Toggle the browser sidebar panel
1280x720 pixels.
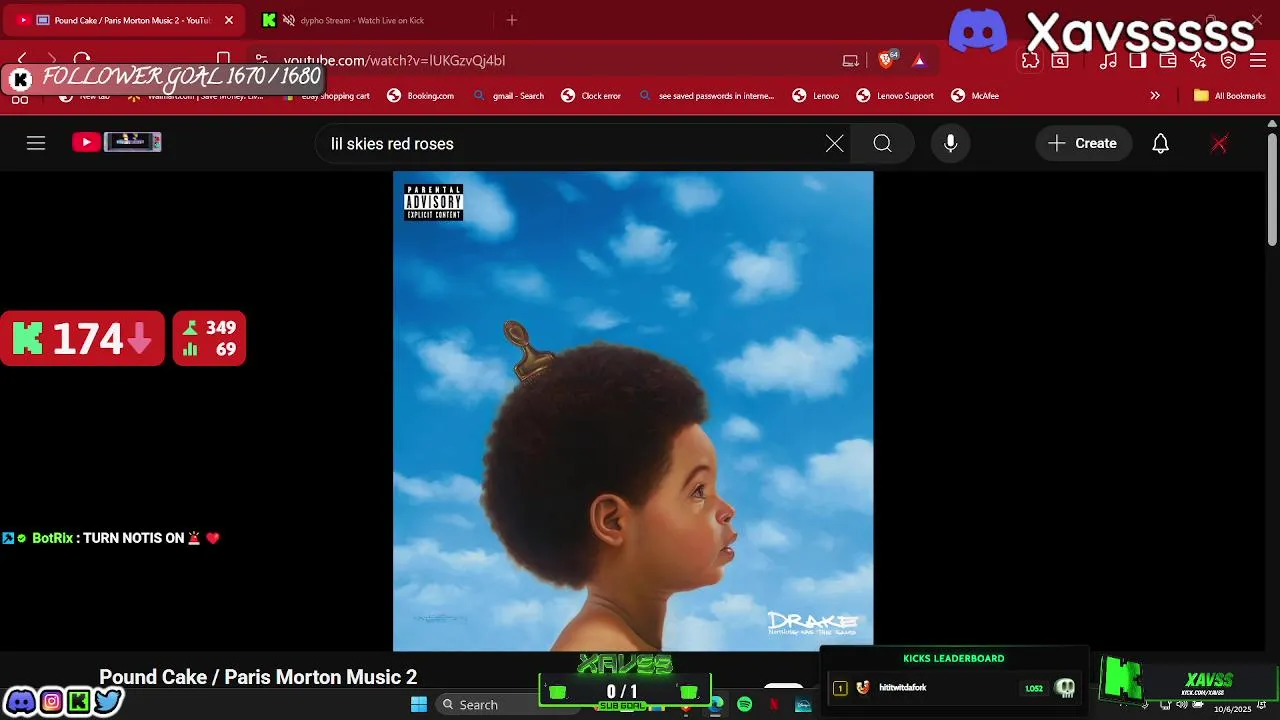click(x=1138, y=61)
